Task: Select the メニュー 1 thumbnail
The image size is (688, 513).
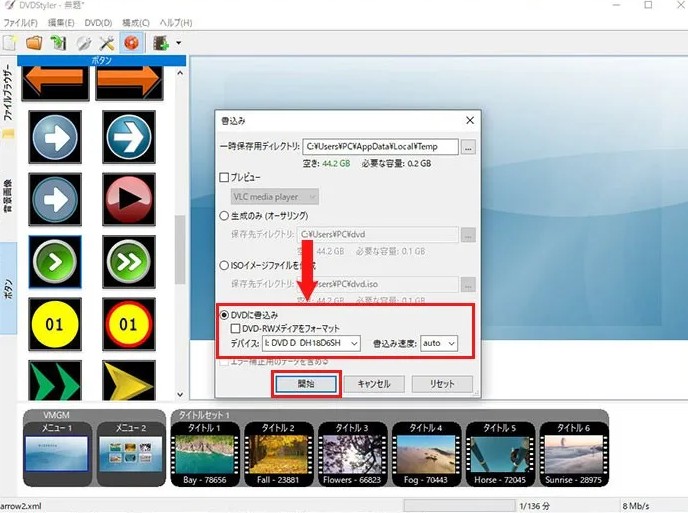Action: point(57,454)
